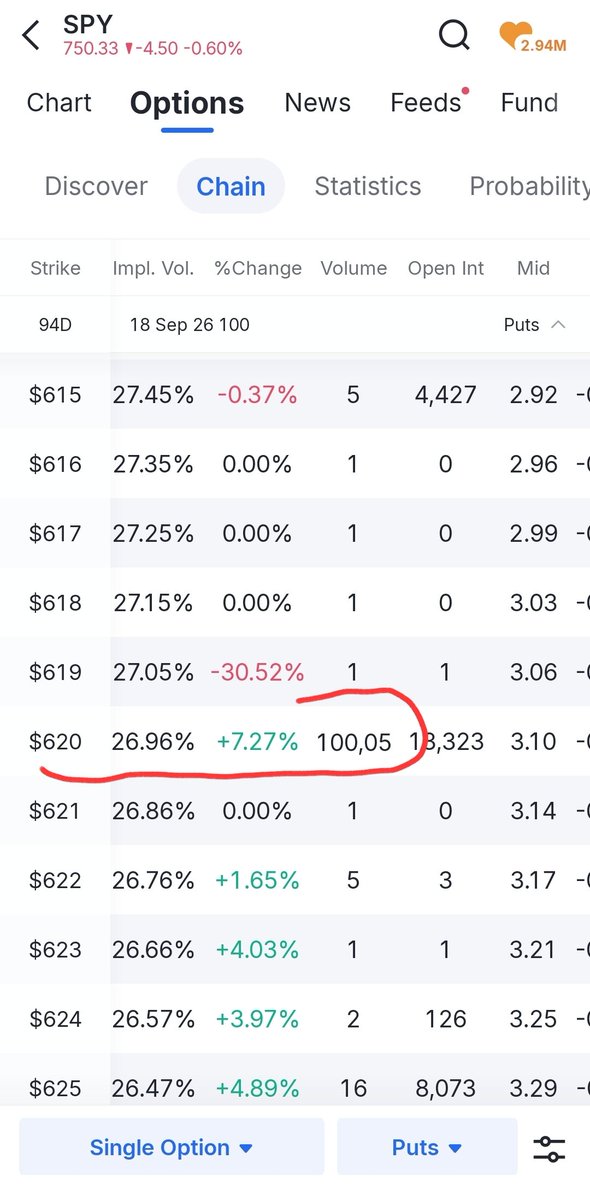This screenshot has width=590, height=1200.
Task: Switch to the Chart tab
Action: 59,103
